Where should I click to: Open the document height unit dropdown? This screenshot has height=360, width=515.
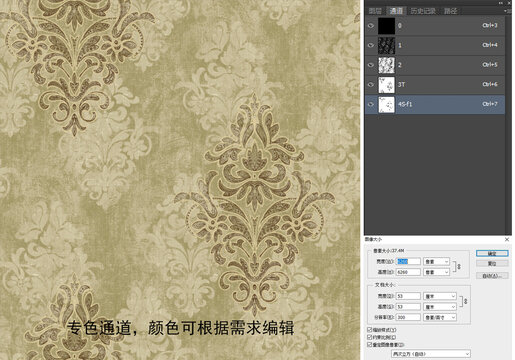pyautogui.click(x=440, y=307)
